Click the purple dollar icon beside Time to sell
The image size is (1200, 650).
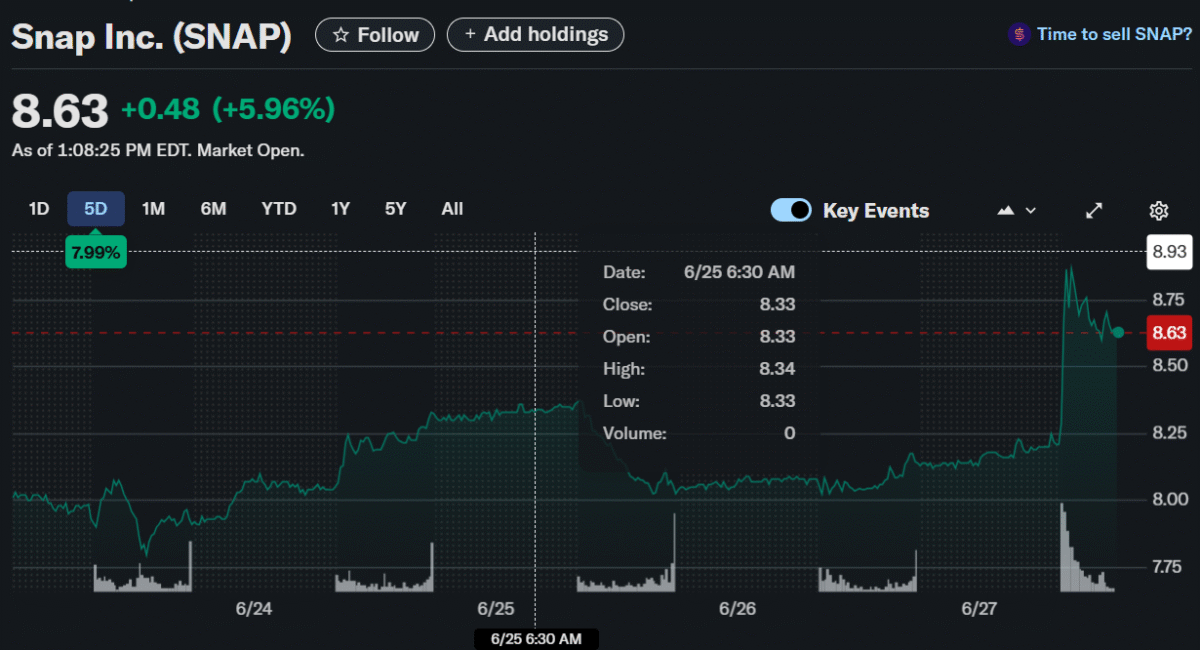coord(1019,34)
